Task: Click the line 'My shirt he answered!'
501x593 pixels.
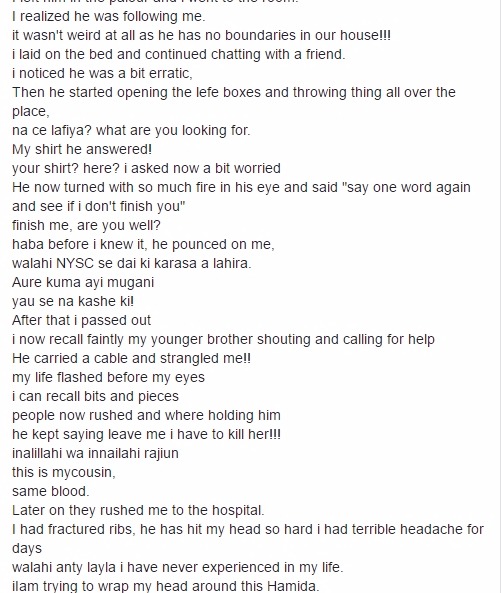Action: click(x=82, y=149)
